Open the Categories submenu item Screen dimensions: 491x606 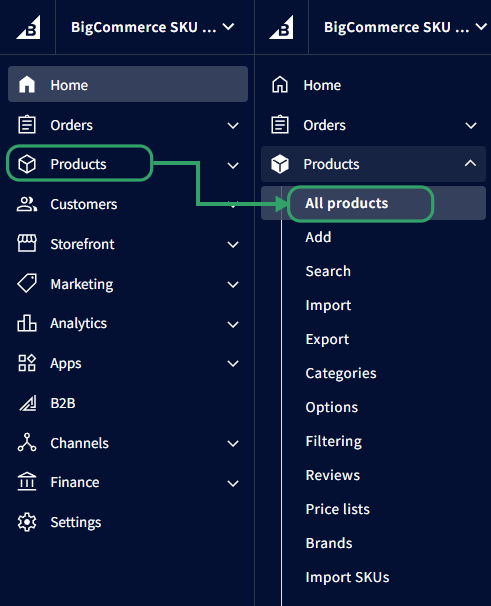341,373
